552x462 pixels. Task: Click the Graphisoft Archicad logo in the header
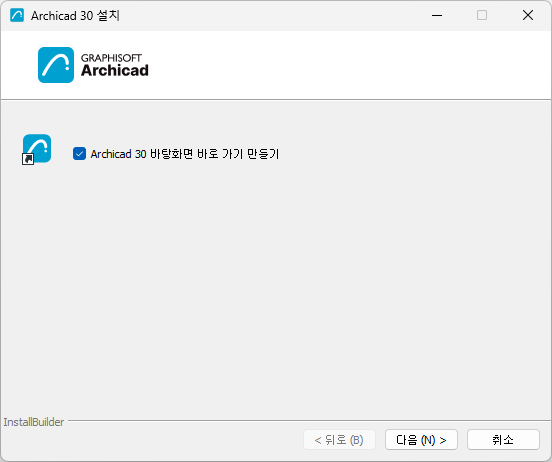(x=93, y=65)
